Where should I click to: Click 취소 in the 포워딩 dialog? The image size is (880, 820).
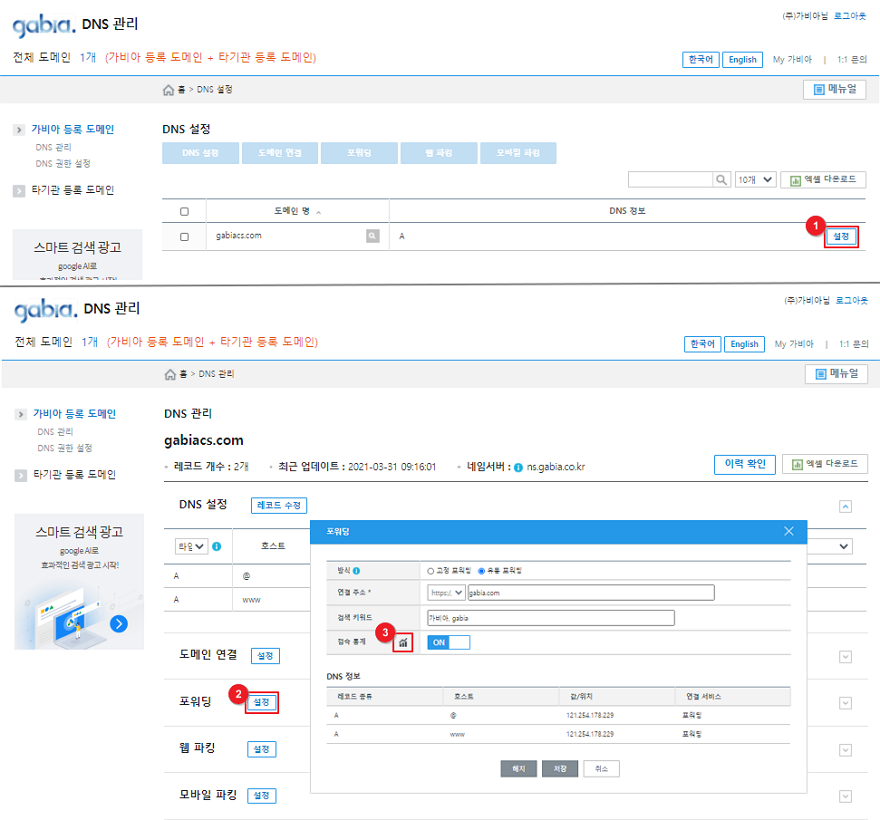[602, 769]
